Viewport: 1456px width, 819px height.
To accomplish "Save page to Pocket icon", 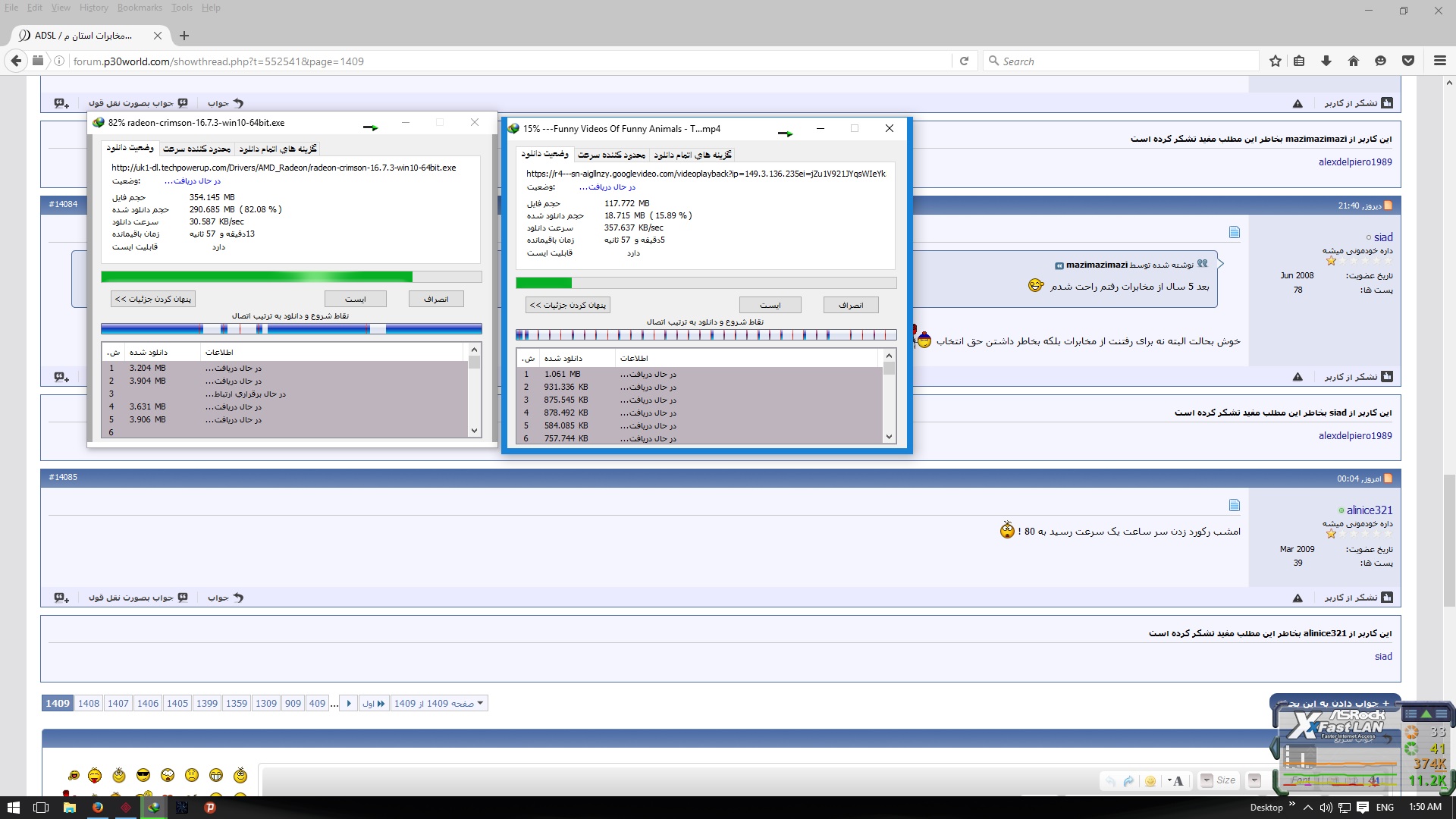I will [1408, 61].
